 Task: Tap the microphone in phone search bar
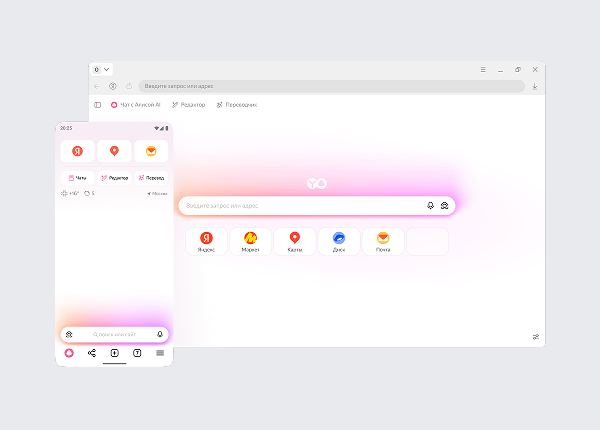tap(160, 334)
